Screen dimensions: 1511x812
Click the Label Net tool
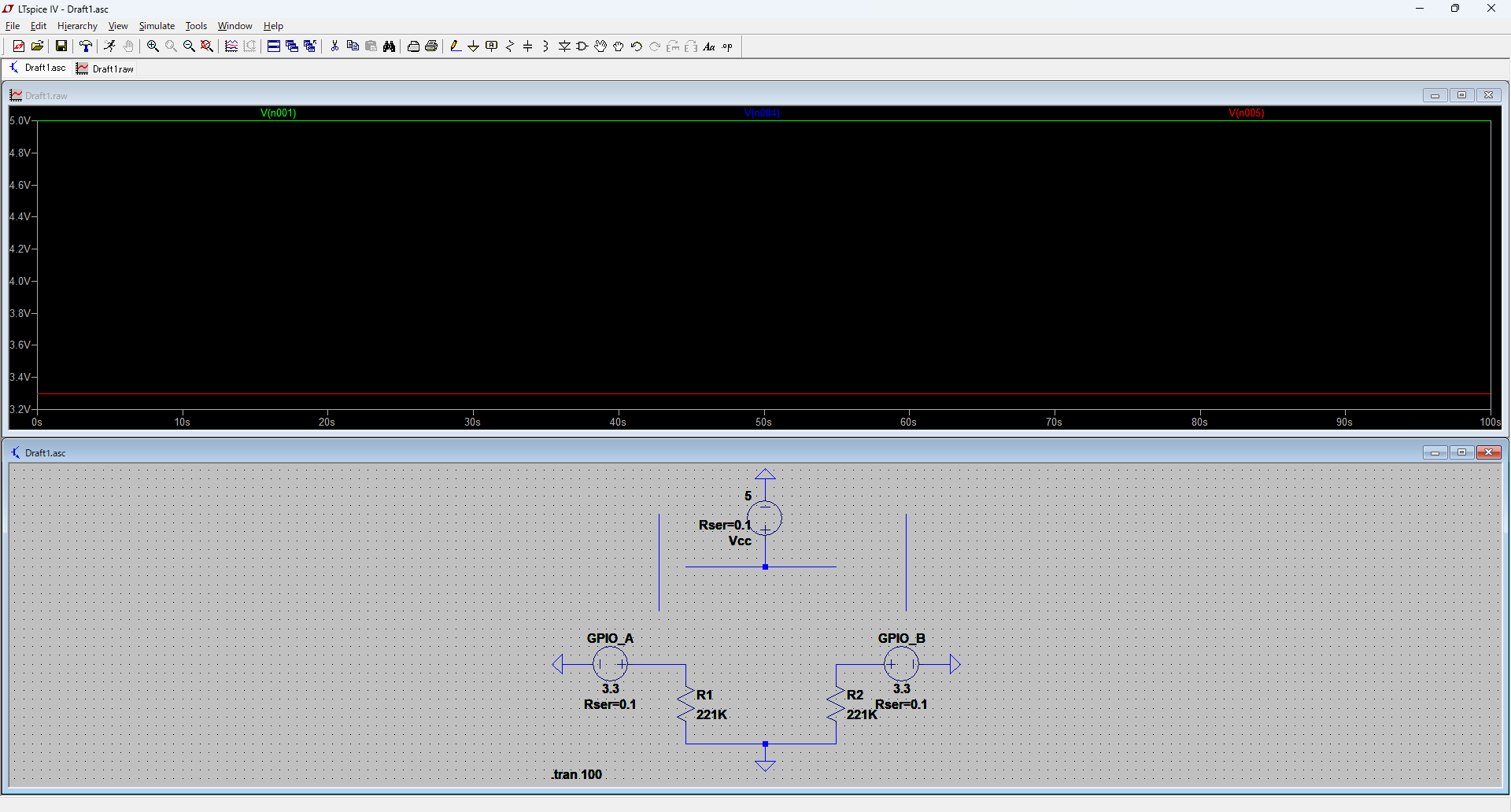point(492,46)
